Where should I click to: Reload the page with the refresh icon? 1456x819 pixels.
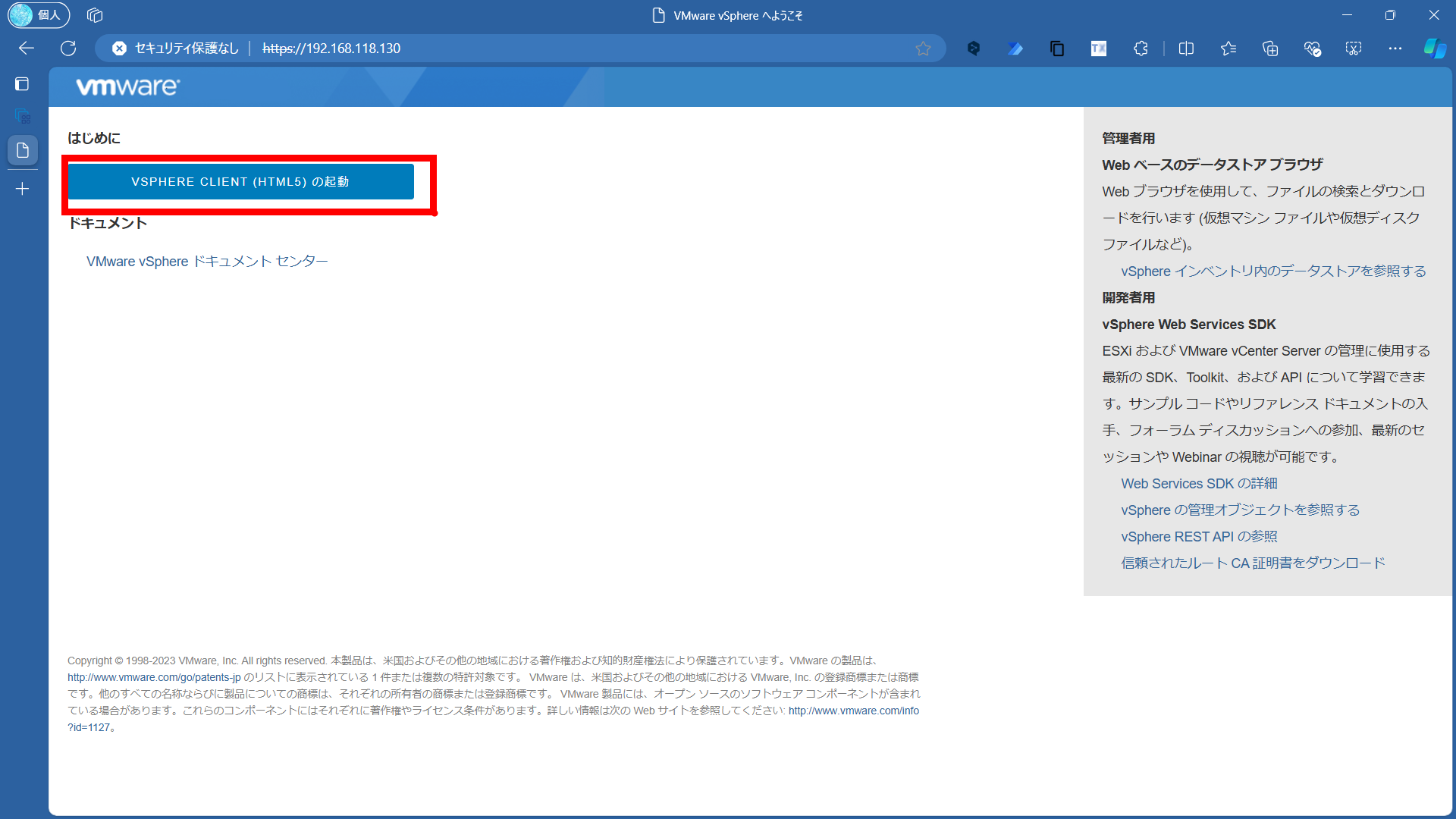[68, 49]
